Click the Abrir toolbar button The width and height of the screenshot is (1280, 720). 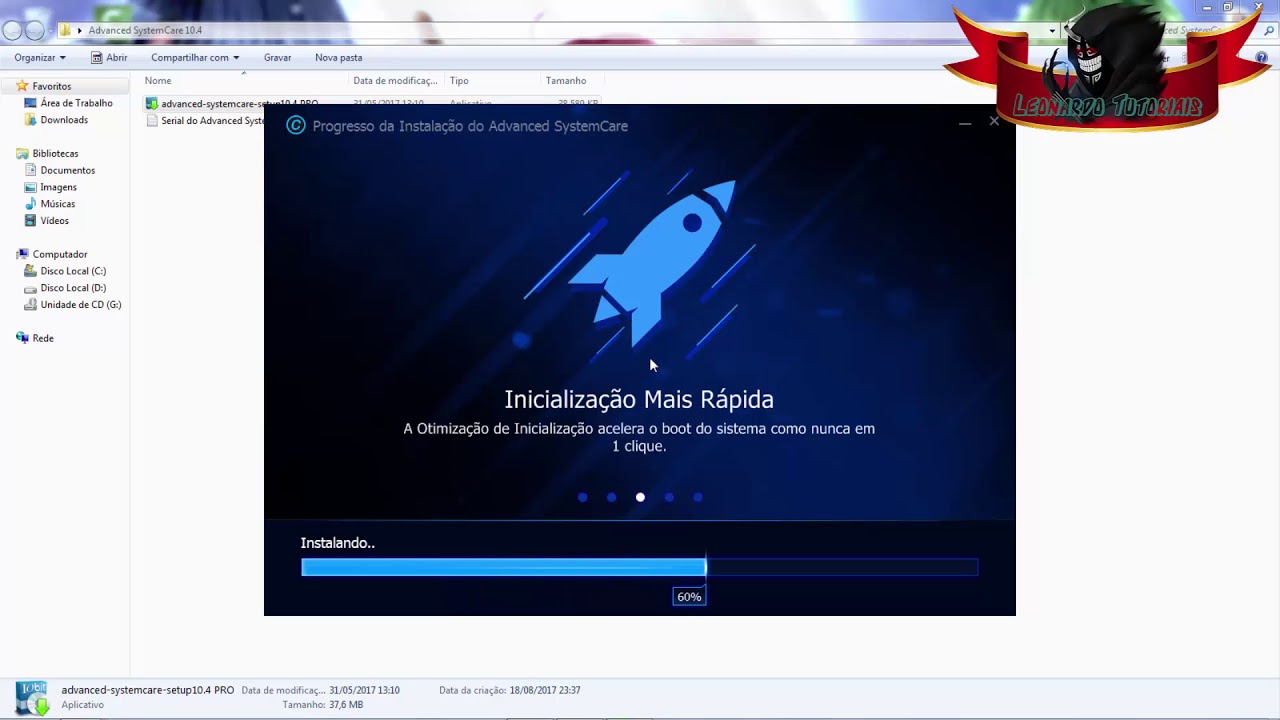pyautogui.click(x=109, y=58)
